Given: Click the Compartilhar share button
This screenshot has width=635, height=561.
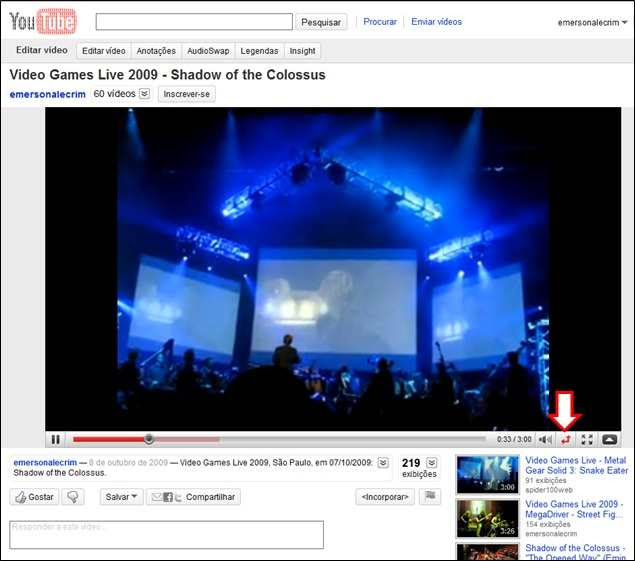Looking at the screenshot, I should pos(194,497).
